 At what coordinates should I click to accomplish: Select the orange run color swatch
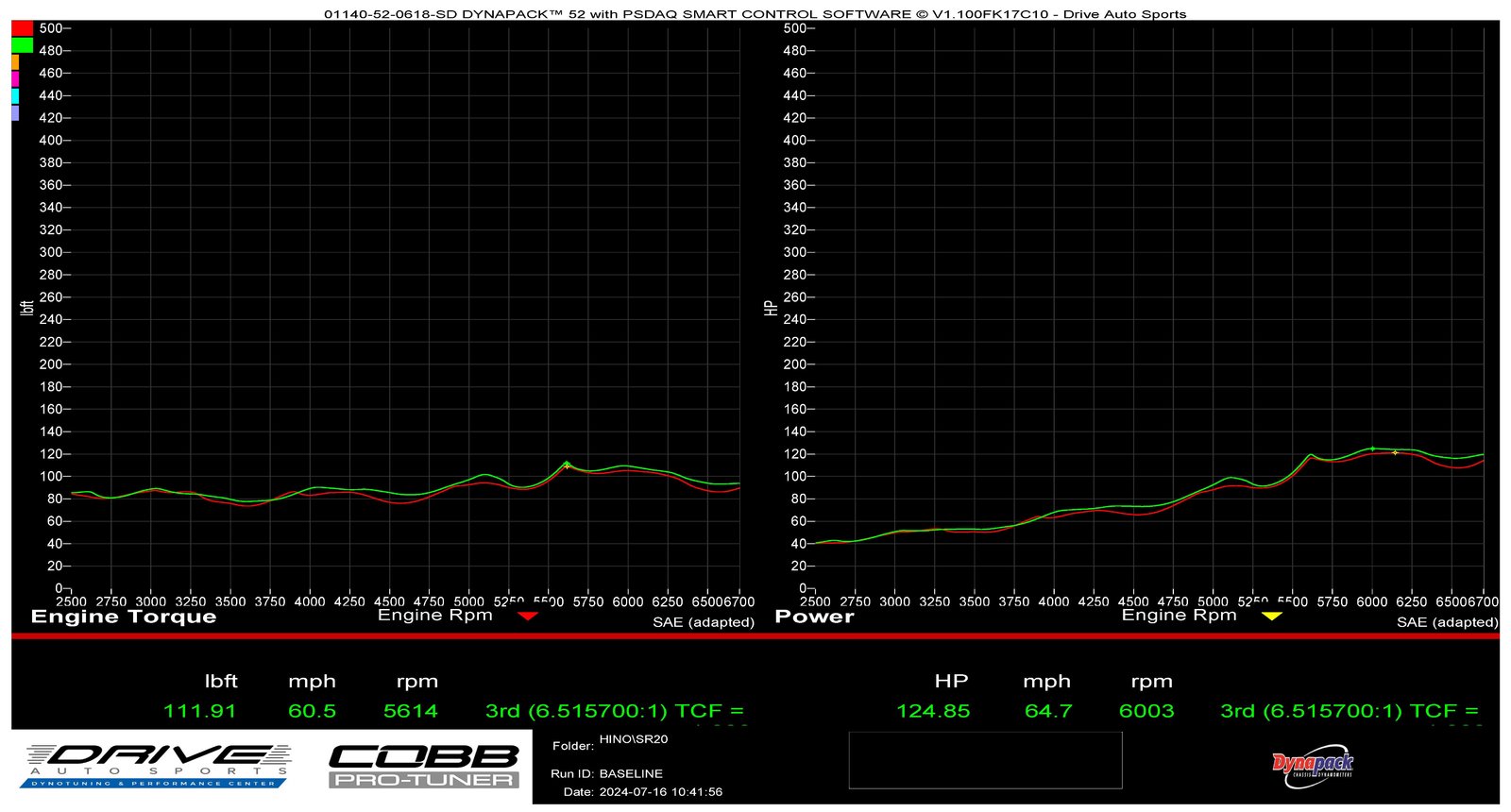pyautogui.click(x=15, y=62)
